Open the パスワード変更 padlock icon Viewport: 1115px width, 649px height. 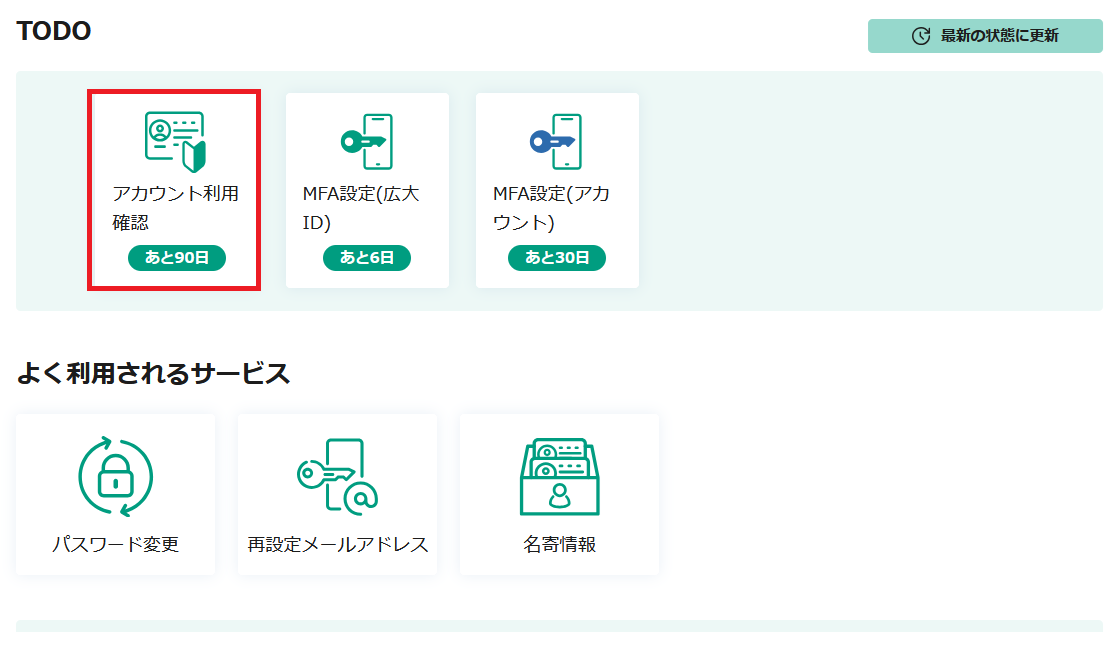click(x=115, y=478)
